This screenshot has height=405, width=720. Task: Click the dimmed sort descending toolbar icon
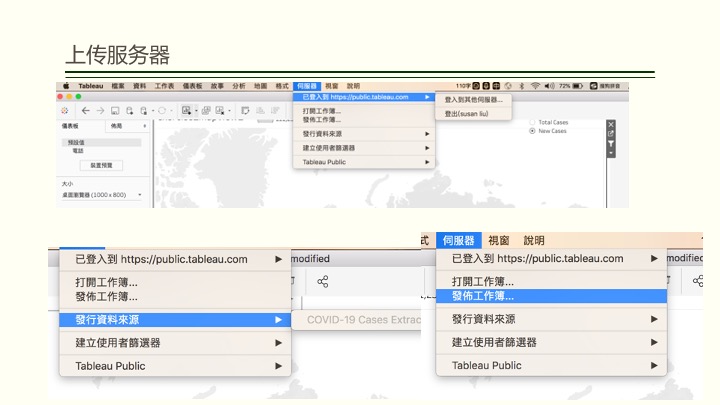click(275, 110)
